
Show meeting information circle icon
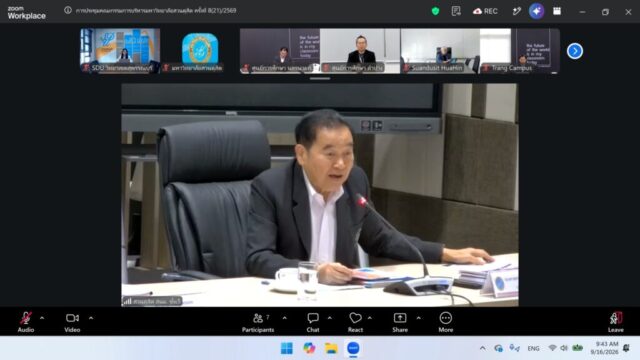click(68, 10)
